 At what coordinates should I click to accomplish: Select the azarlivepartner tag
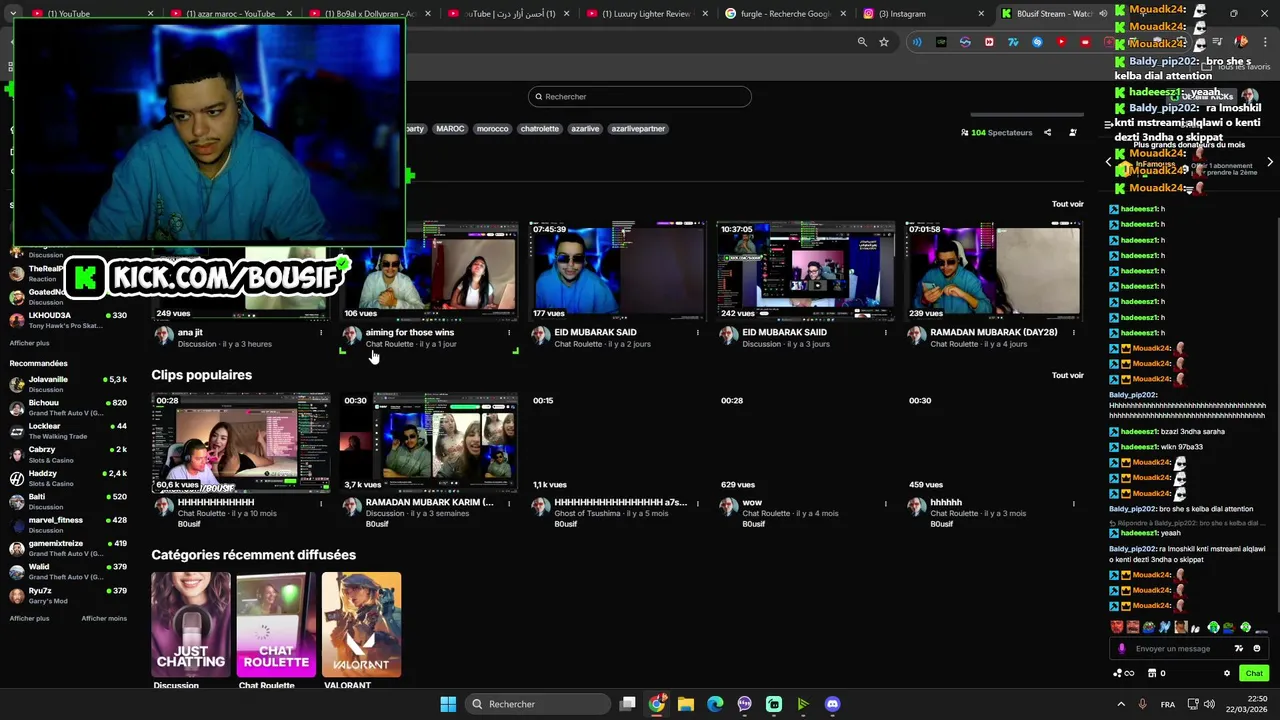(x=638, y=129)
